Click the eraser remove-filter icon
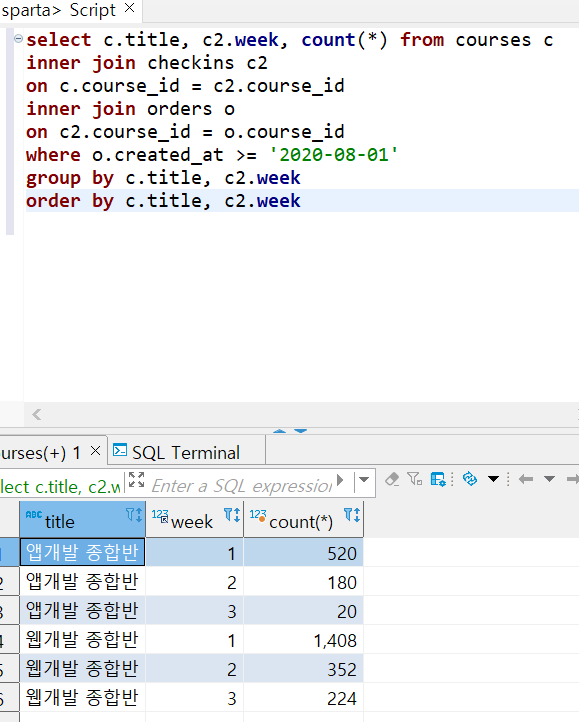 coord(392,479)
